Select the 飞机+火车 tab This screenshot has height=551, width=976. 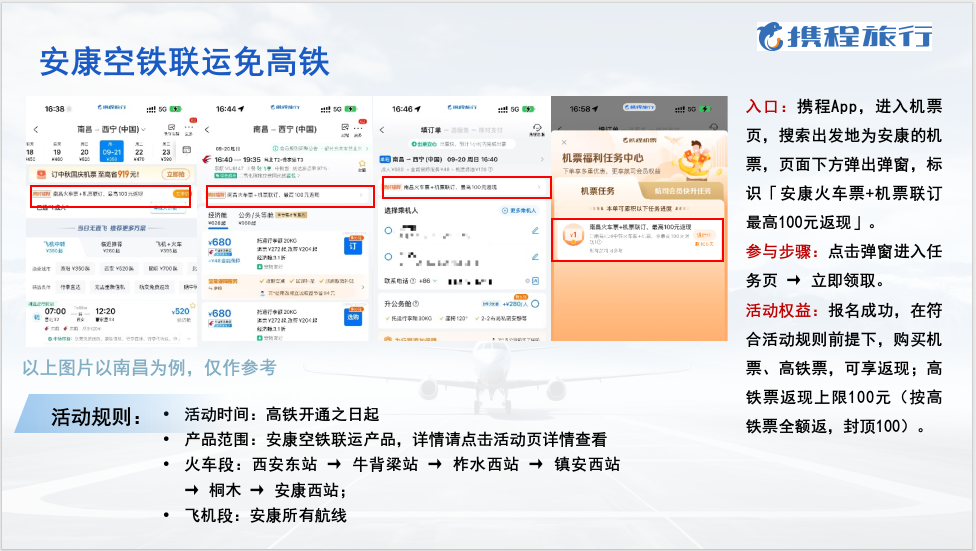pyautogui.click(x=169, y=247)
